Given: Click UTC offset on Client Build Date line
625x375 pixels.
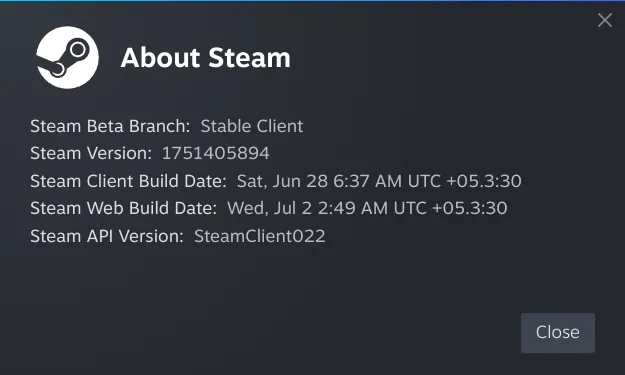Looking at the screenshot, I should pos(464,181).
